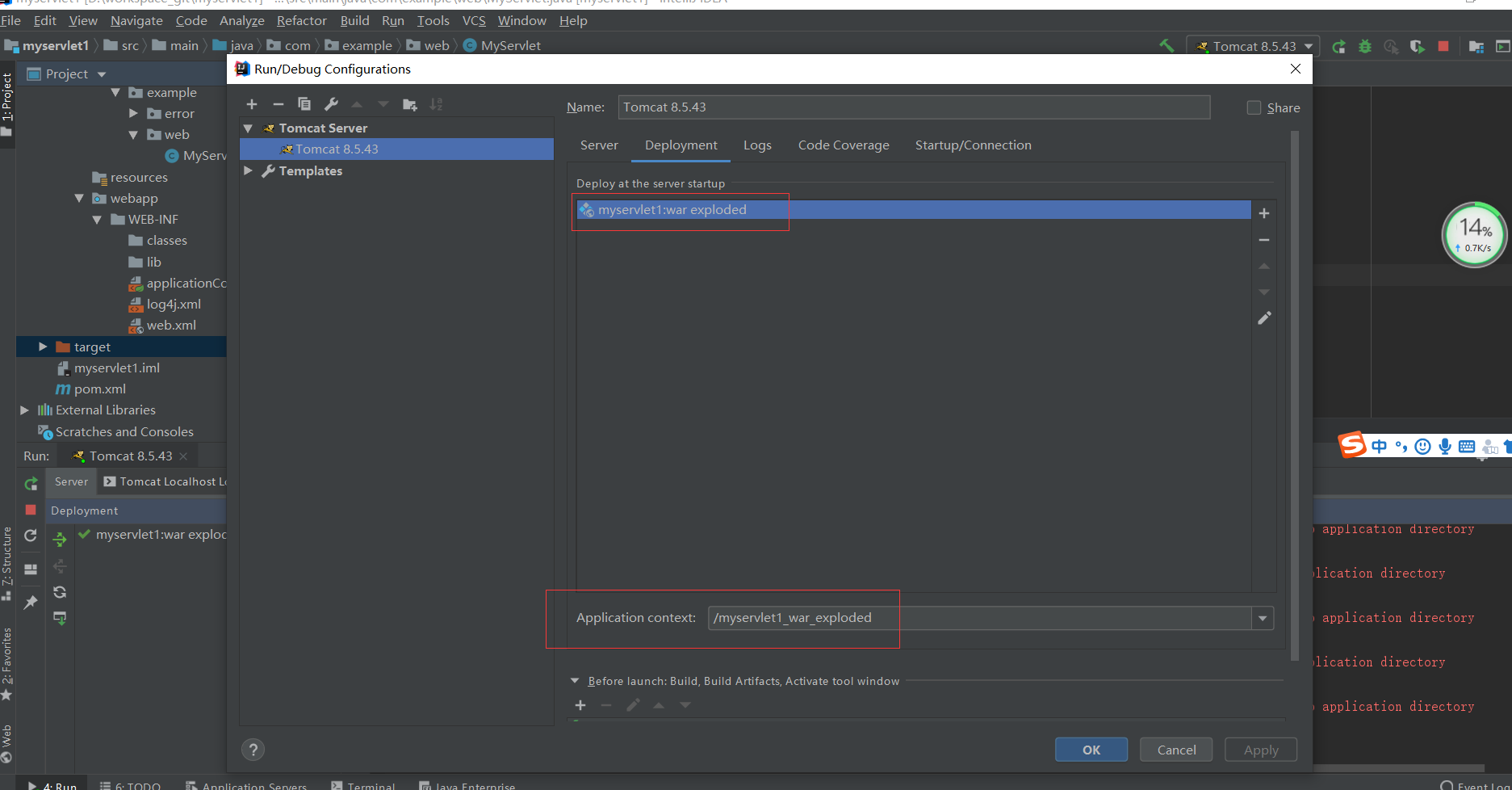Enable the Share checkbox

pos(1254,107)
